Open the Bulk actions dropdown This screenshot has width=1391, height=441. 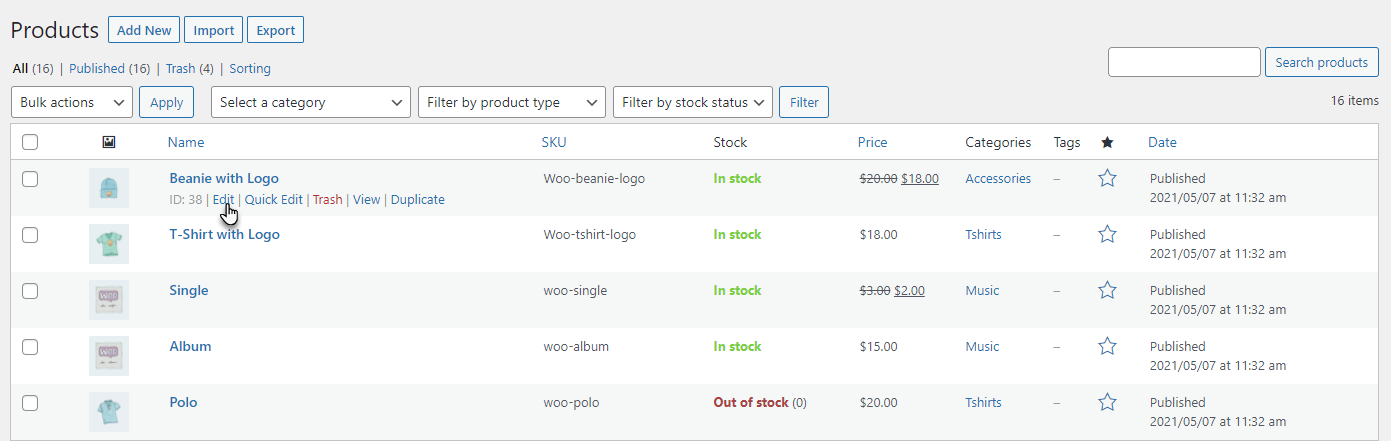coord(72,102)
